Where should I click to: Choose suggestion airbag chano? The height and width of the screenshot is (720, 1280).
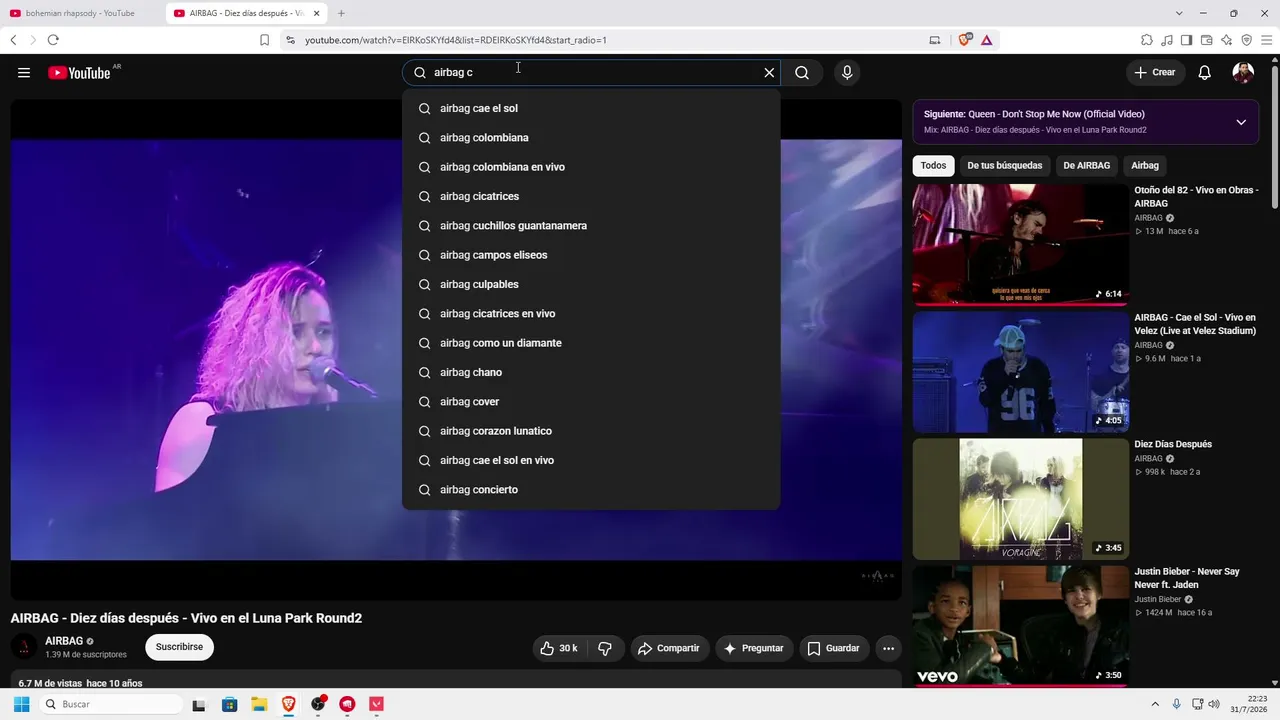[x=591, y=372]
